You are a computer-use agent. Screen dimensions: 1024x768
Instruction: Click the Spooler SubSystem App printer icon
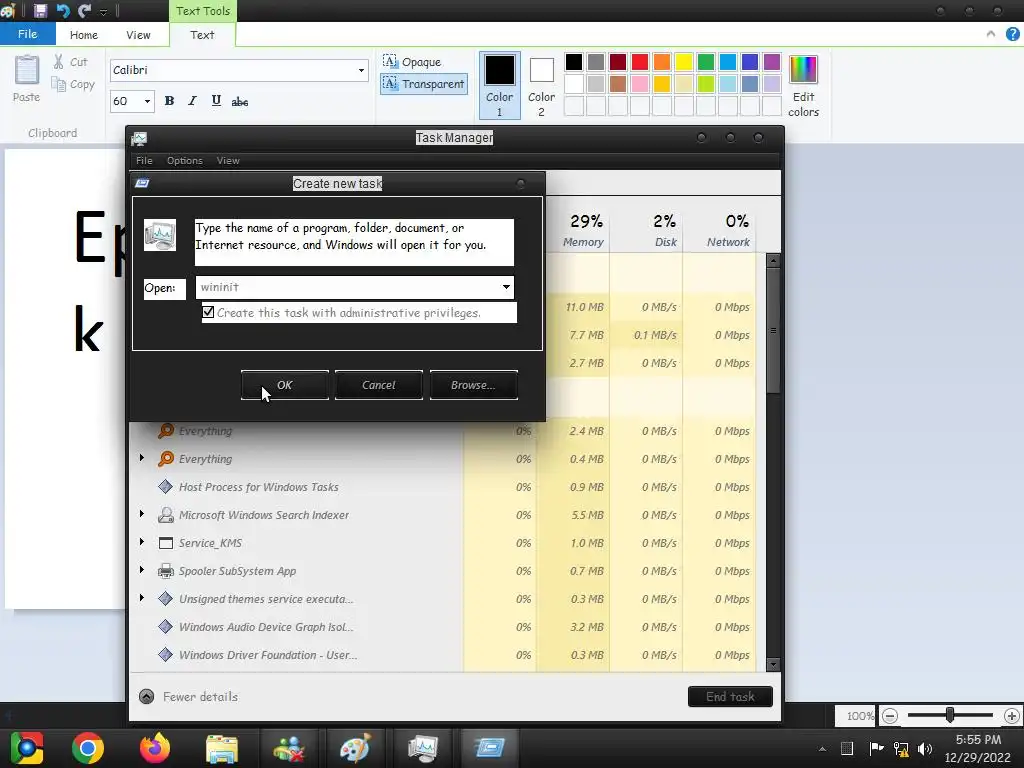[x=166, y=571]
